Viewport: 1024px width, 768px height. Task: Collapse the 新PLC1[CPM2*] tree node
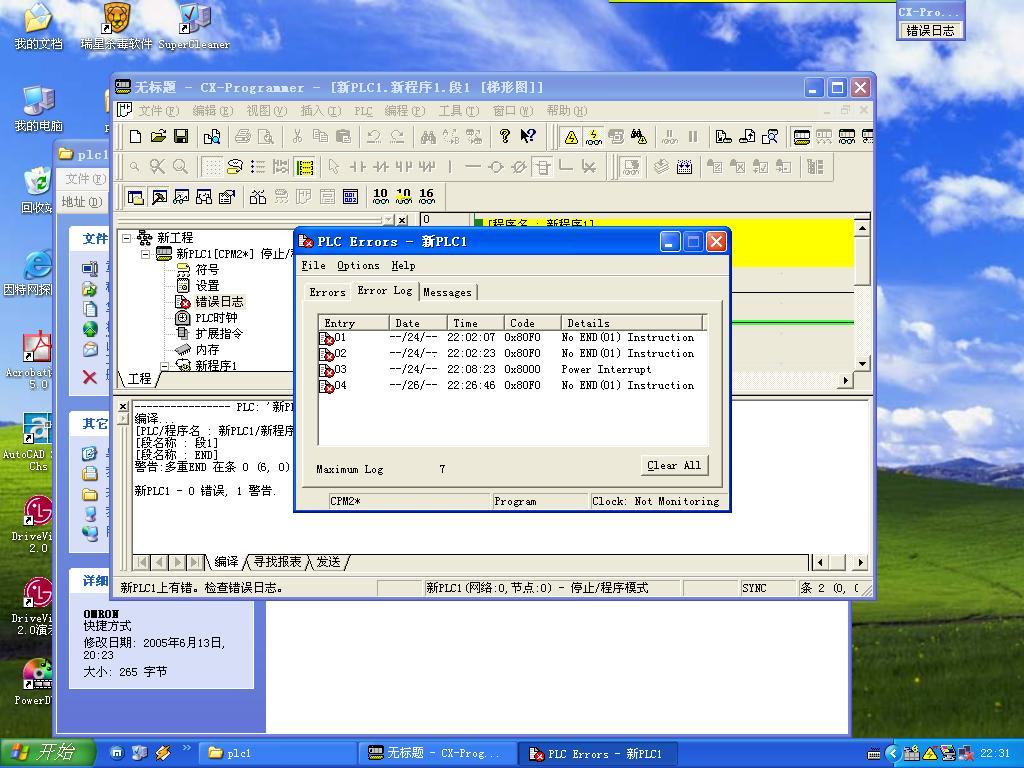point(146,253)
